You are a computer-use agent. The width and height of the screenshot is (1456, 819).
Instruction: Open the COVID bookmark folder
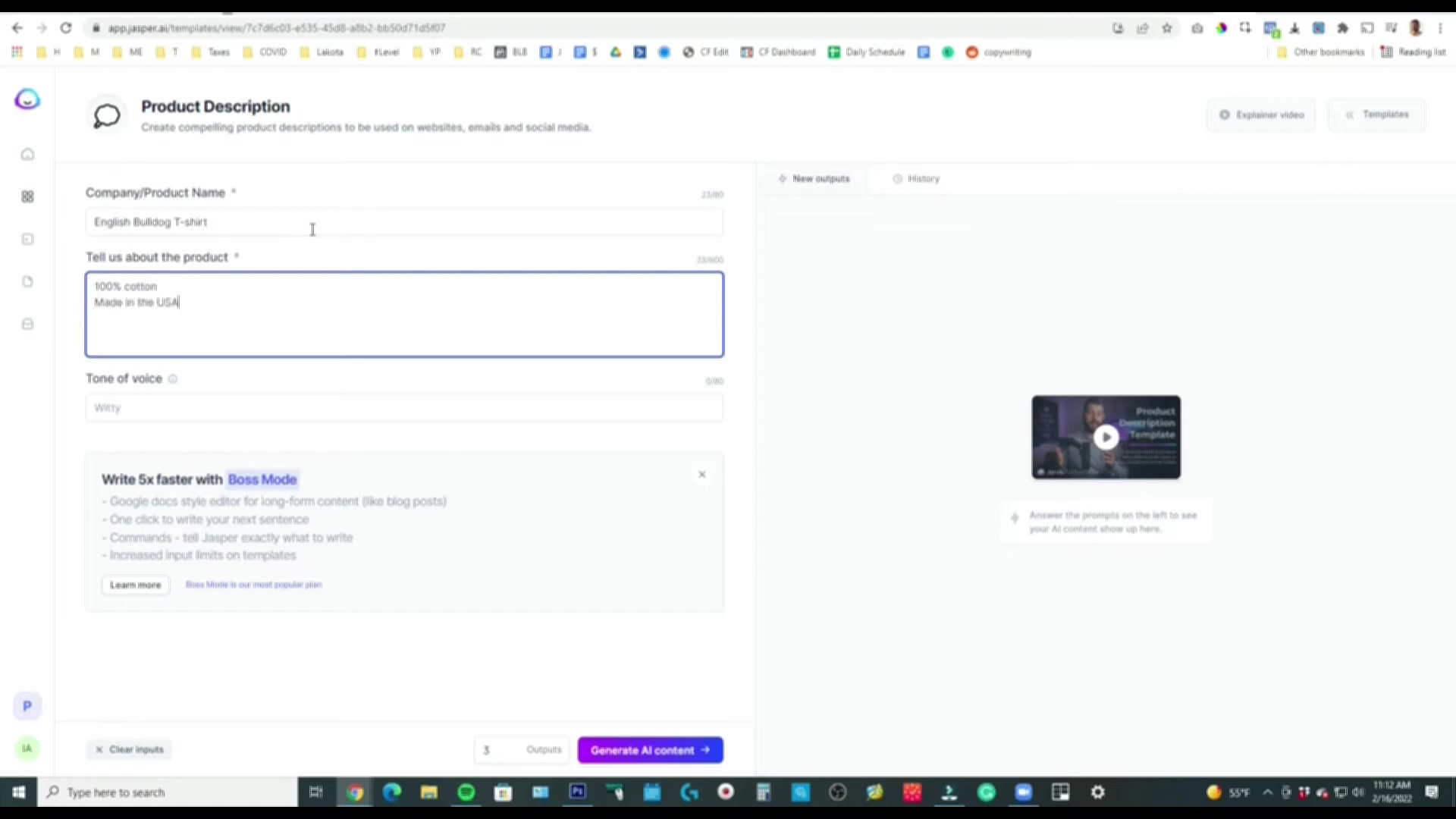[x=265, y=52]
